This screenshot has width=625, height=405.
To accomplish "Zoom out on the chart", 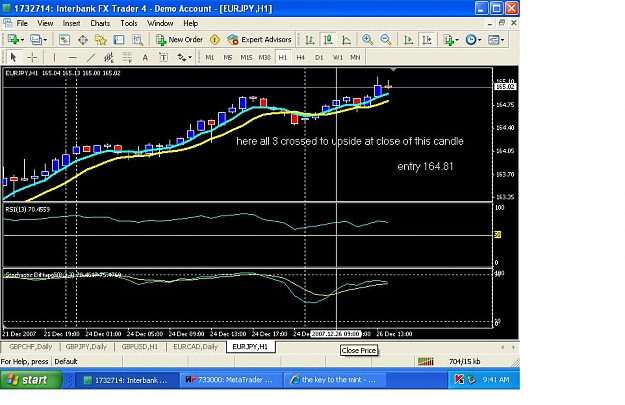I will (x=385, y=39).
